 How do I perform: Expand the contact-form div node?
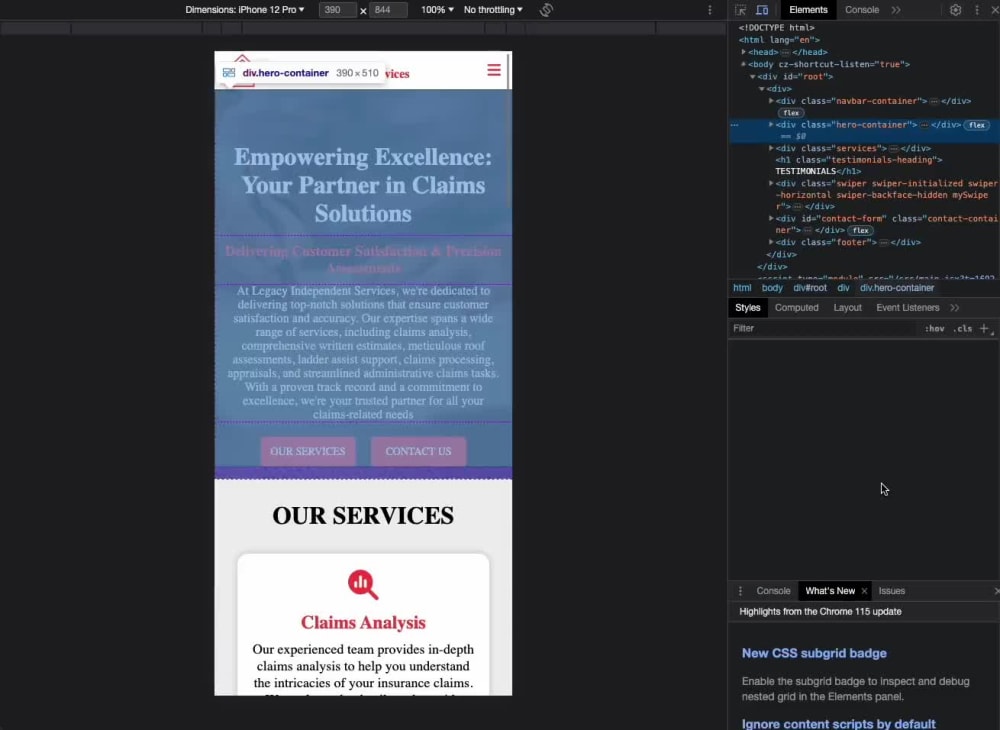(771, 219)
